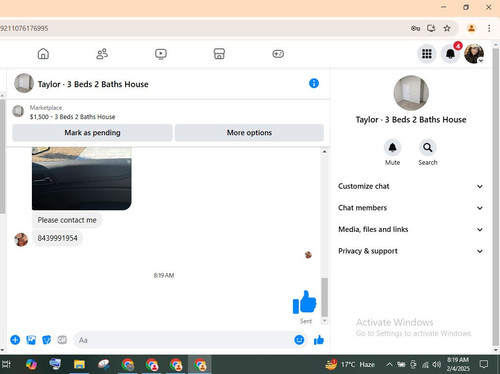Open the taskbar clock 8:19 AM

click(458, 364)
